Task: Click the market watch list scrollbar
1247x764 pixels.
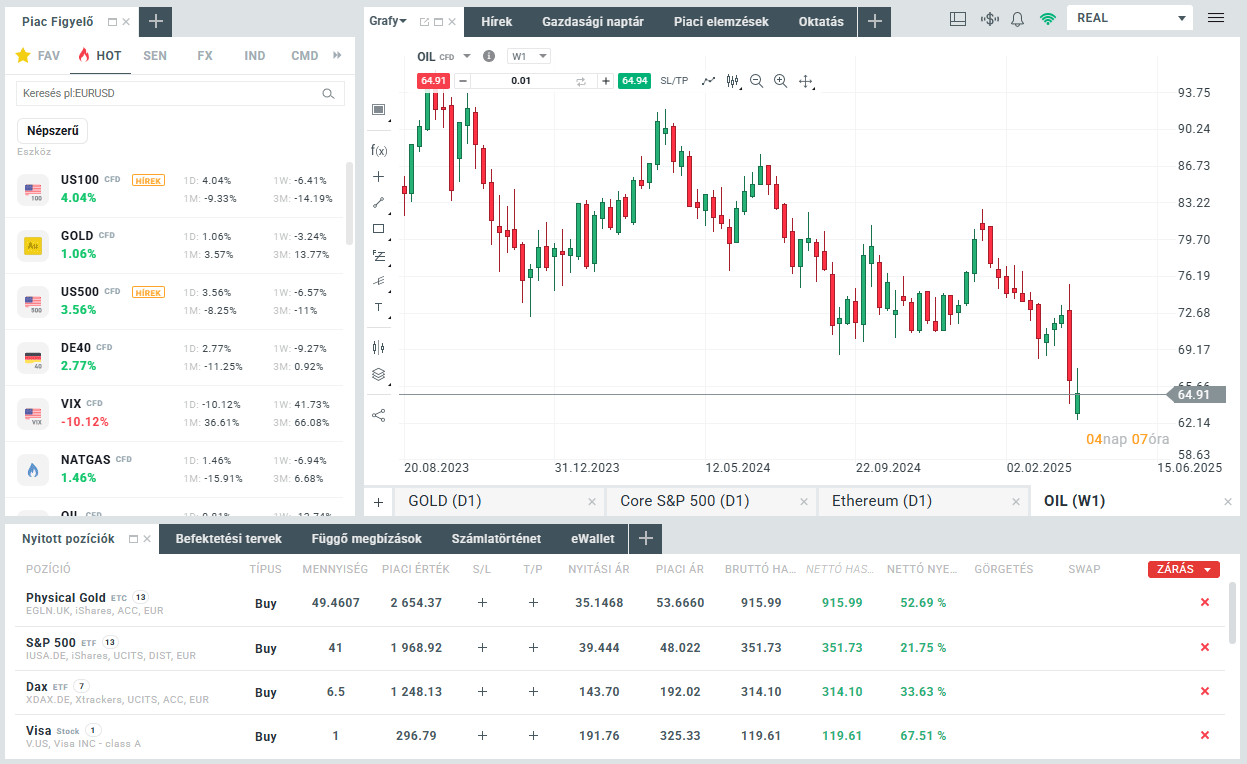Action: [x=349, y=203]
